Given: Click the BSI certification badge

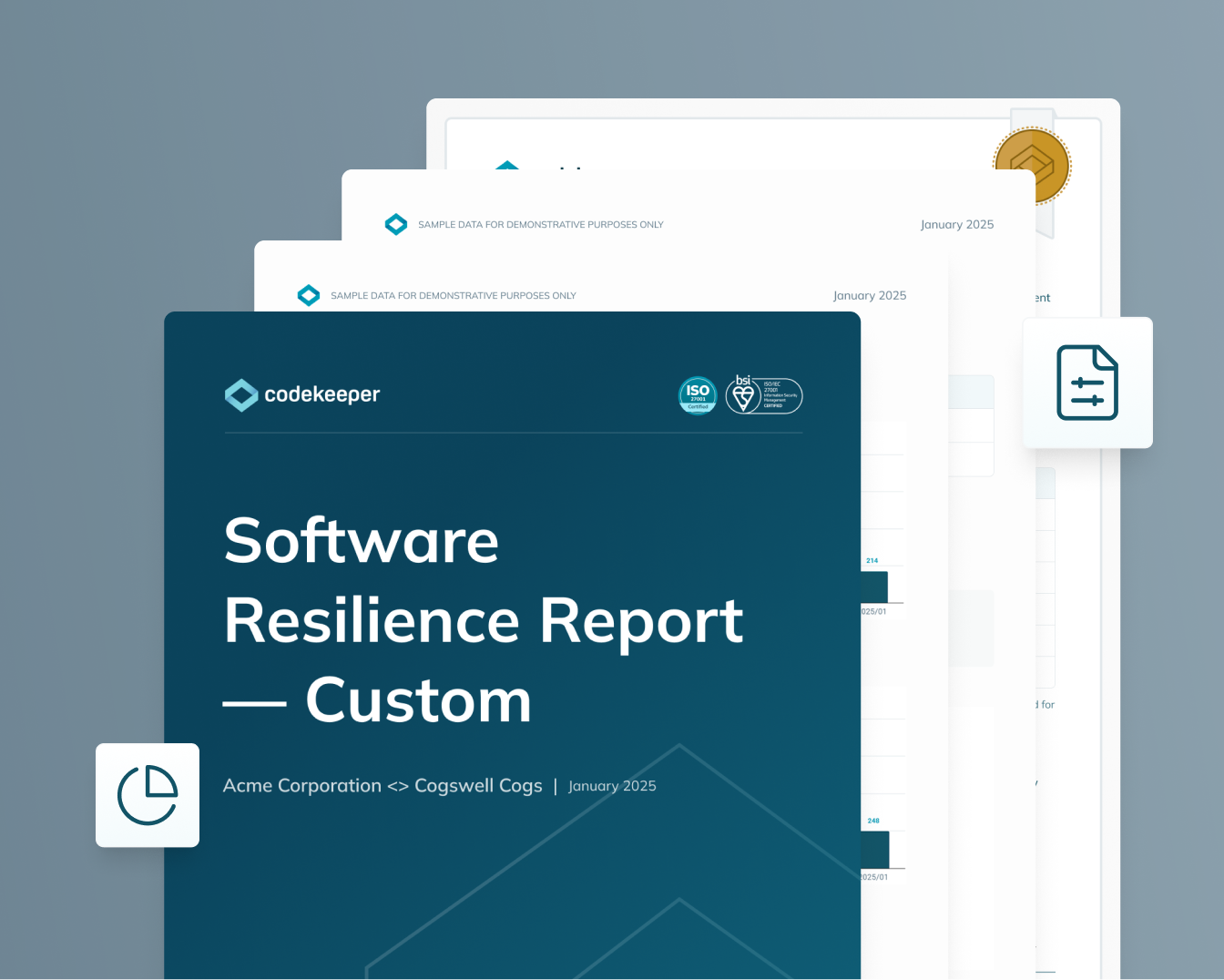Looking at the screenshot, I should [x=764, y=394].
